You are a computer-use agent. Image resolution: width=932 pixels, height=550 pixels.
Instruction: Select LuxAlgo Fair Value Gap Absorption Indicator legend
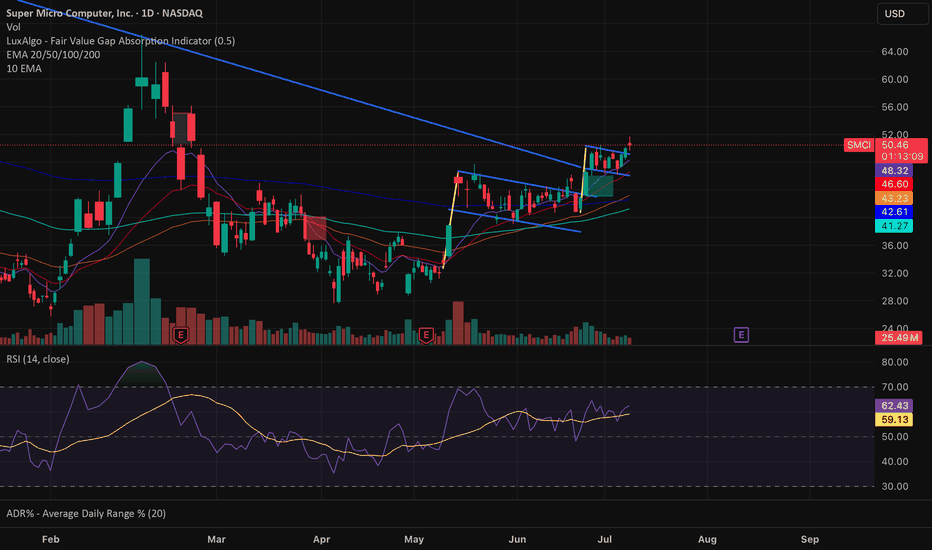[121, 40]
